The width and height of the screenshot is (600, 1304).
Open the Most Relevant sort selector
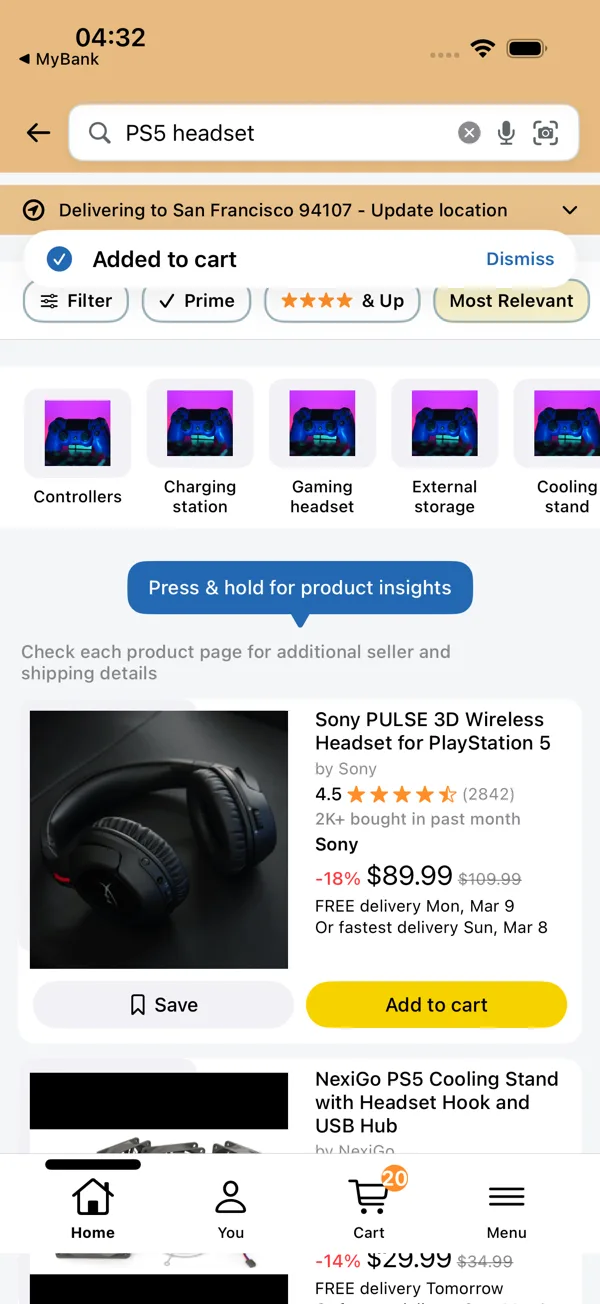click(511, 301)
